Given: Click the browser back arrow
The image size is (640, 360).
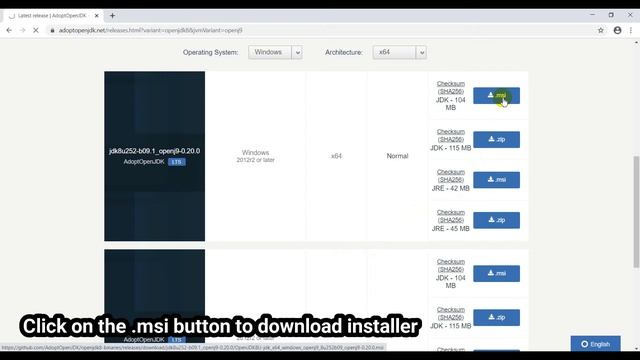Looking at the screenshot, I should coord(9,30).
